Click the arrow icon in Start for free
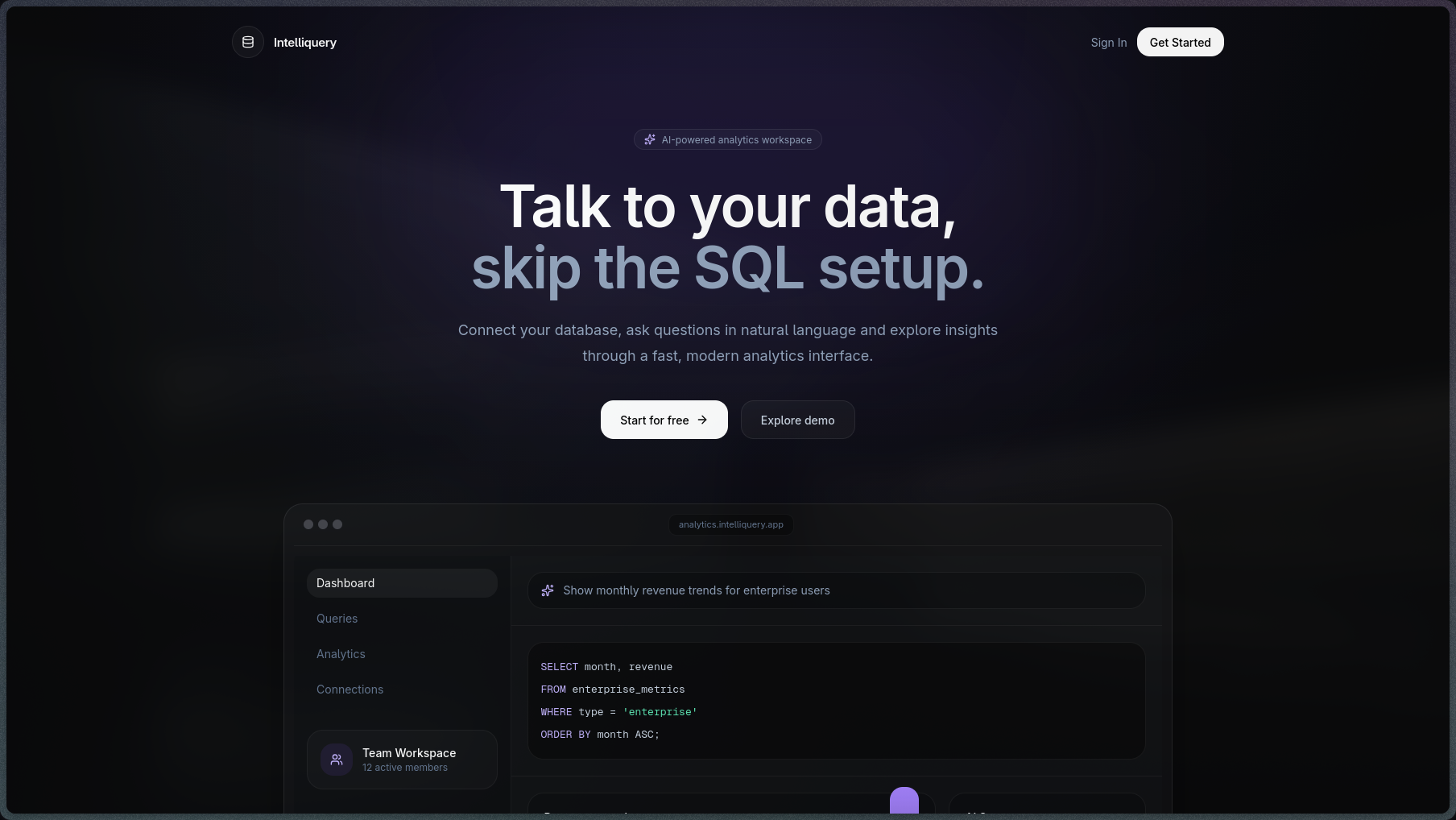This screenshot has height=820, width=1456. click(x=702, y=420)
